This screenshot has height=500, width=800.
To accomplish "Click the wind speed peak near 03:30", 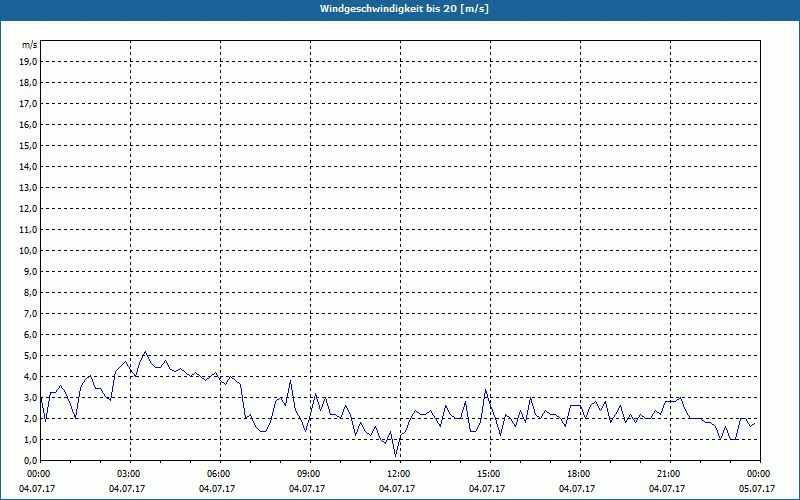I will click(x=145, y=352).
